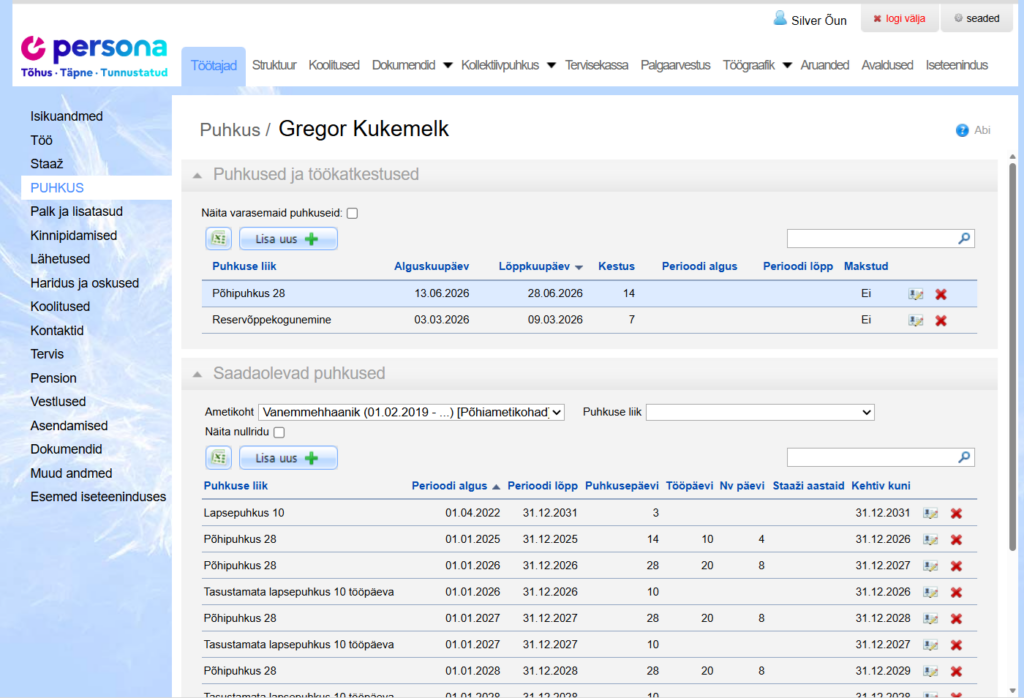Delete the Lapsepuhkus 10 entry

(x=956, y=513)
